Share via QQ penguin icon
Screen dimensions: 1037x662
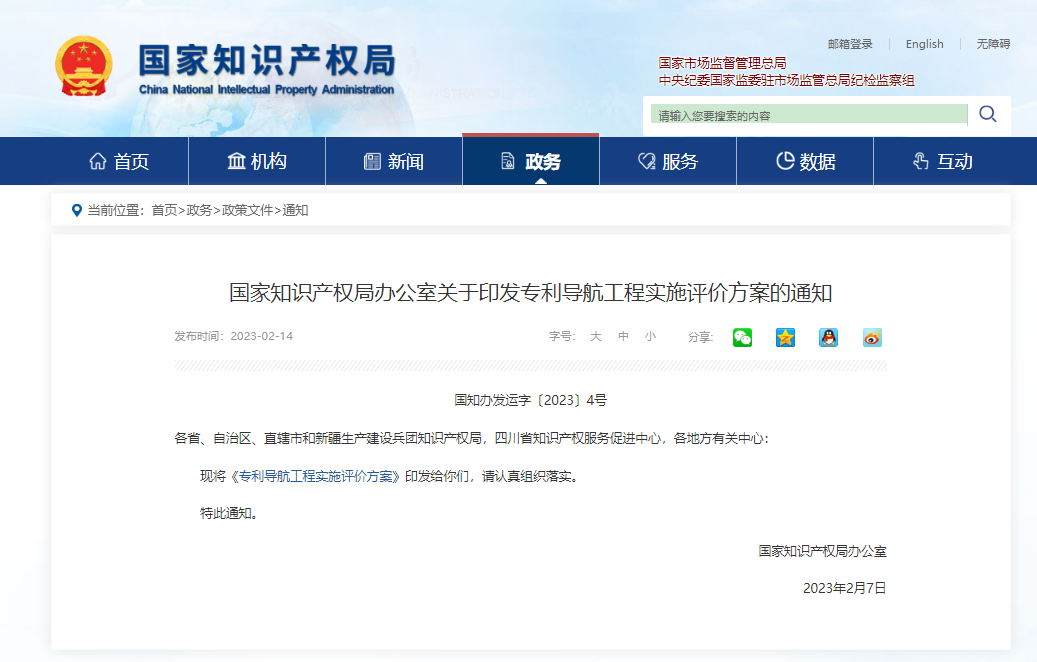click(829, 337)
